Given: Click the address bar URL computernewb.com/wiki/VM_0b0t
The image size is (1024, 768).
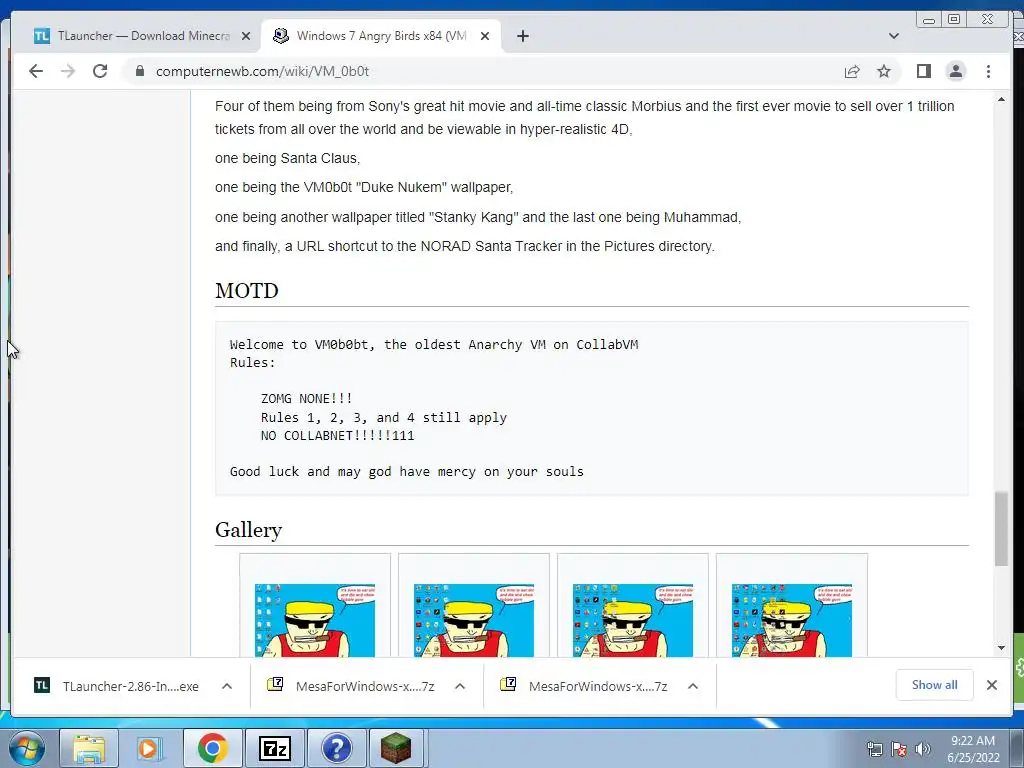Looking at the screenshot, I should (x=263, y=71).
